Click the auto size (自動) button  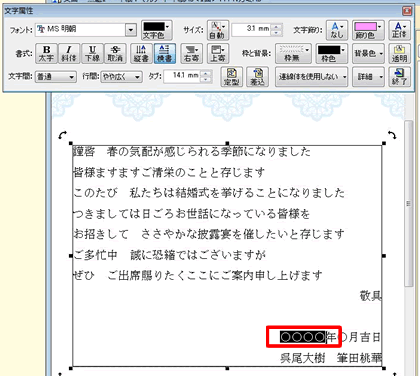pyautogui.click(x=218, y=30)
